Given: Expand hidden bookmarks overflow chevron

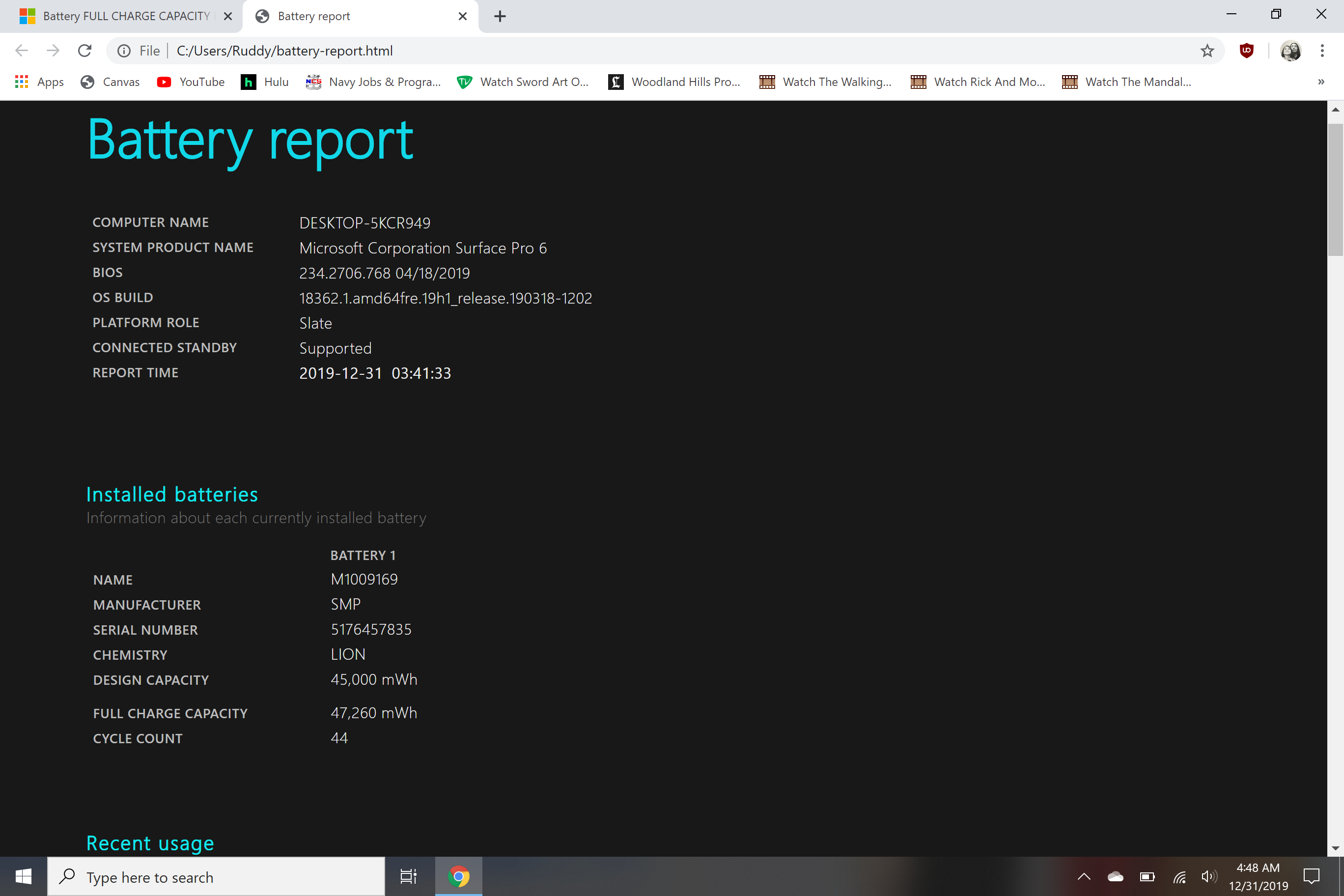Looking at the screenshot, I should pos(1320,82).
